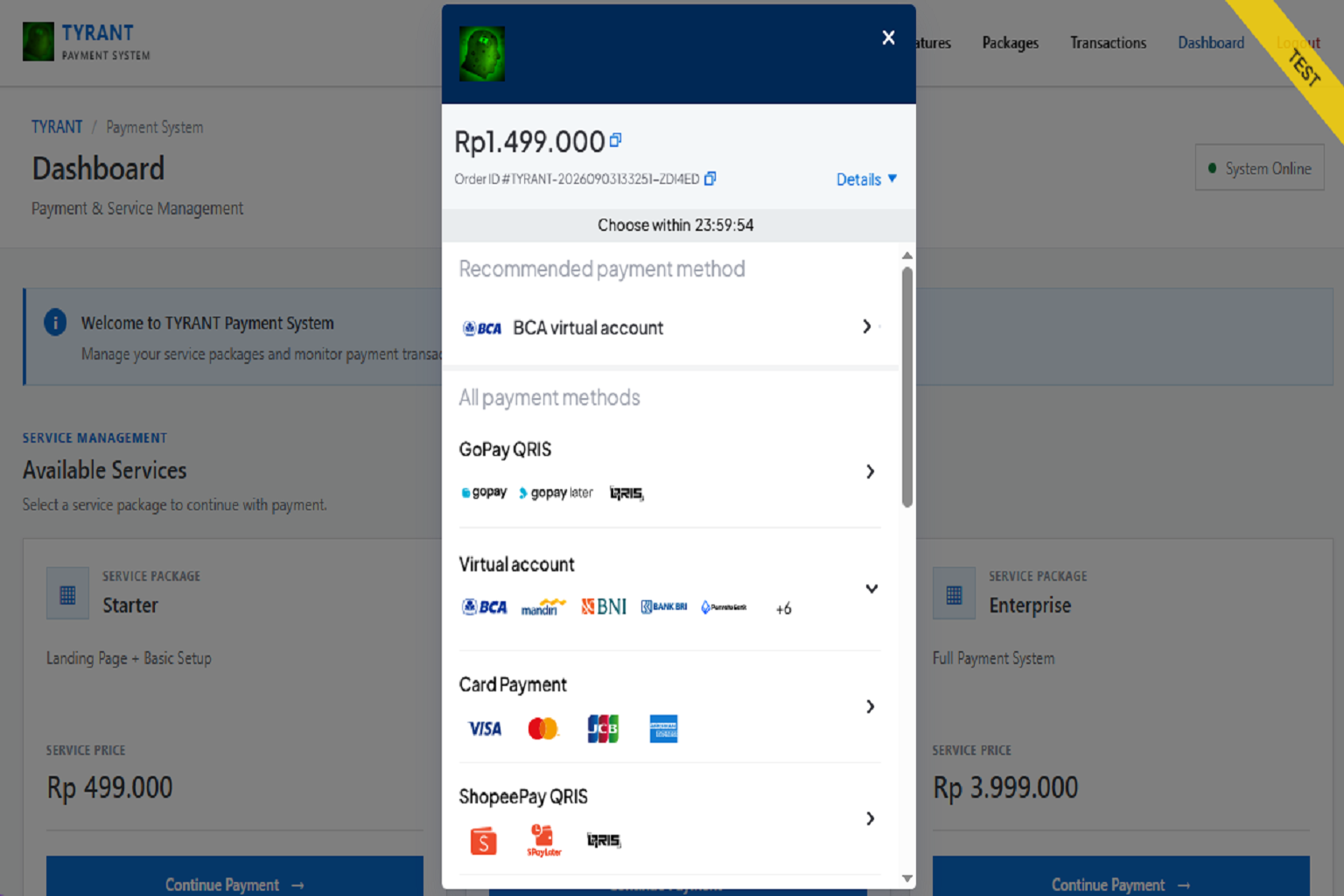Click the Mandiri bank logo

click(x=543, y=606)
